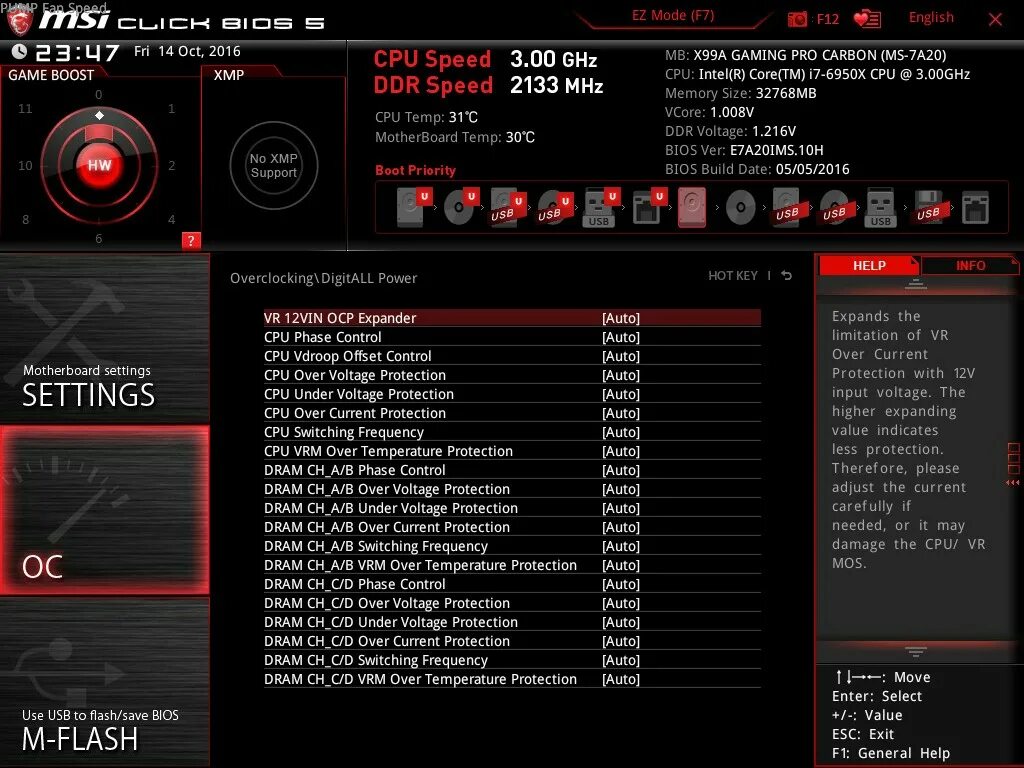Select DRAM CH_C/D VRM Over Temperature Protection row

tap(512, 679)
